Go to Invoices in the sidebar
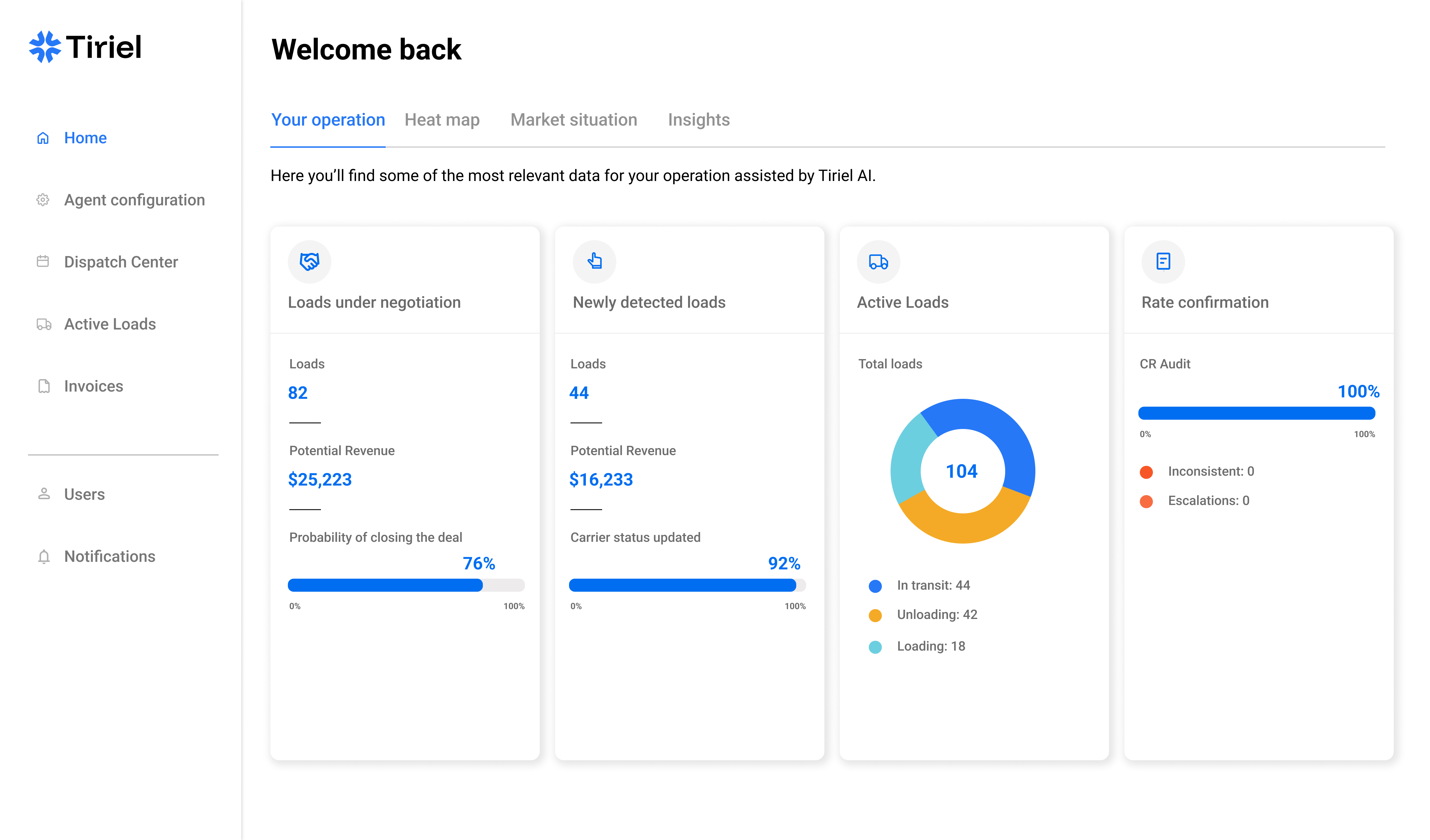Screen dimensions: 1430x840 (x=94, y=386)
